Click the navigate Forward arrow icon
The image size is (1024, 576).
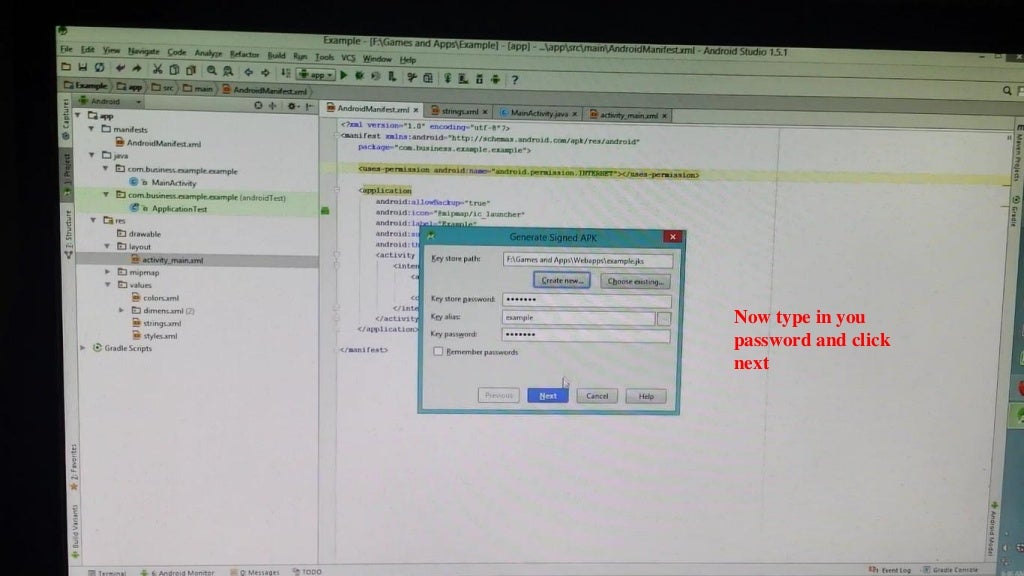pyautogui.click(x=265, y=72)
